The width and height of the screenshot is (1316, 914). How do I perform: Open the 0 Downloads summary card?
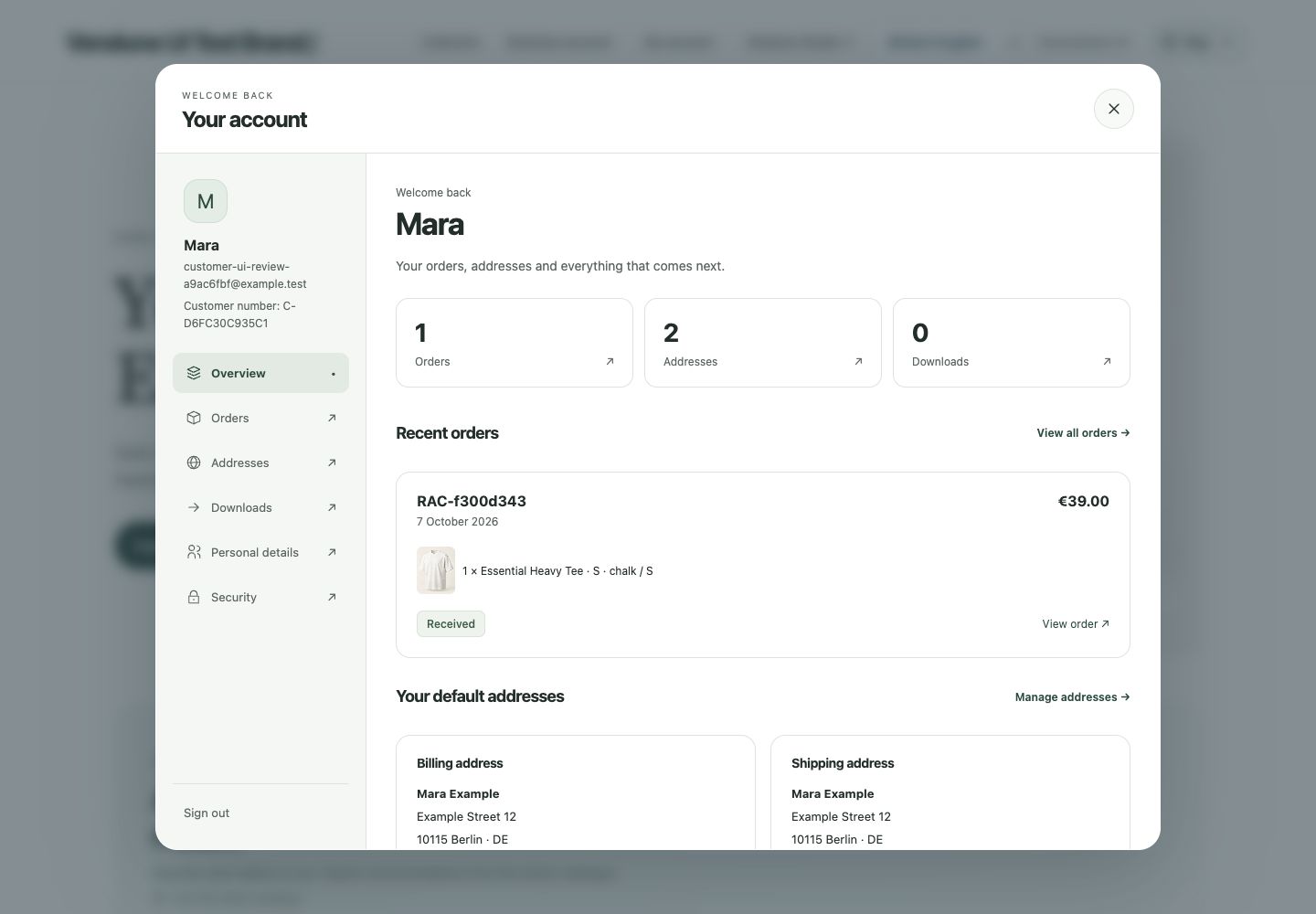[1012, 343]
